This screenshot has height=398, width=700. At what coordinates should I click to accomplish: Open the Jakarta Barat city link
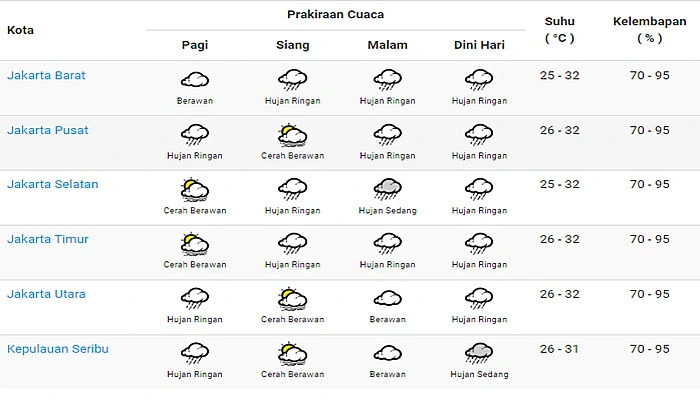click(46, 75)
